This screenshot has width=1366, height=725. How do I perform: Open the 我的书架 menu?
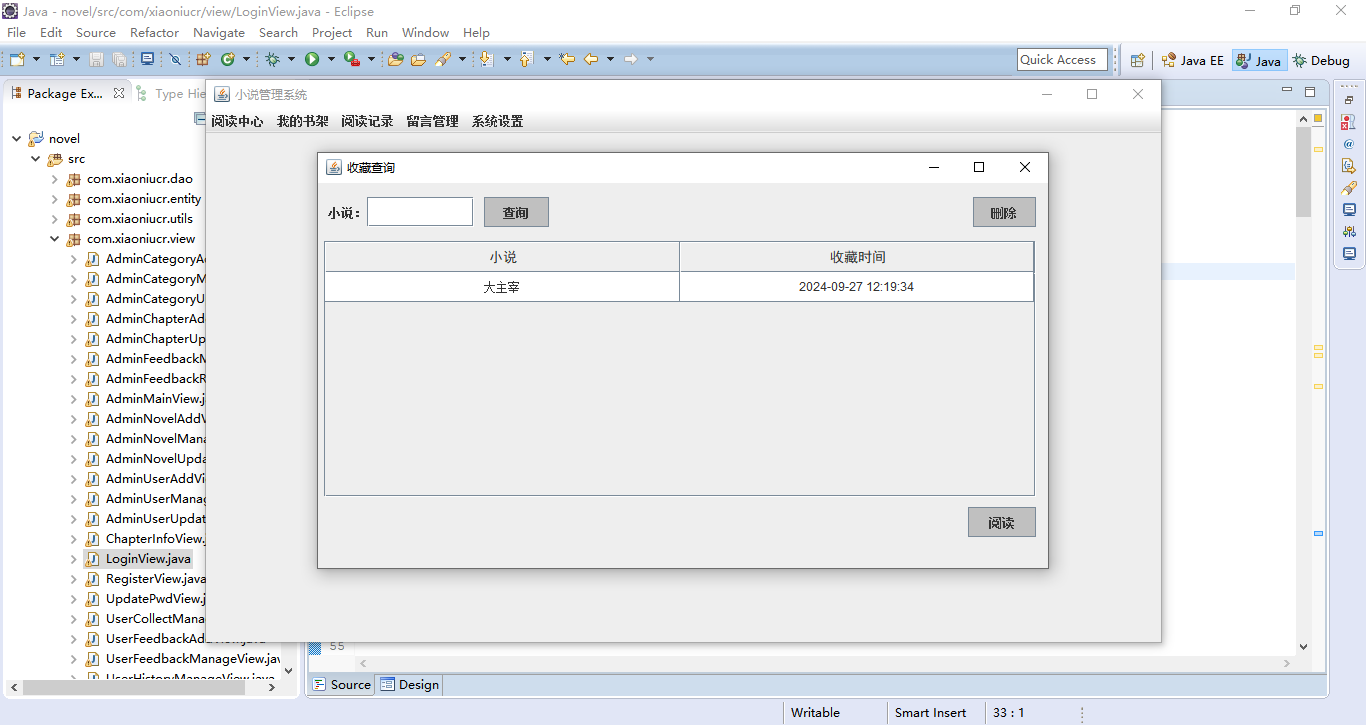[x=302, y=122]
